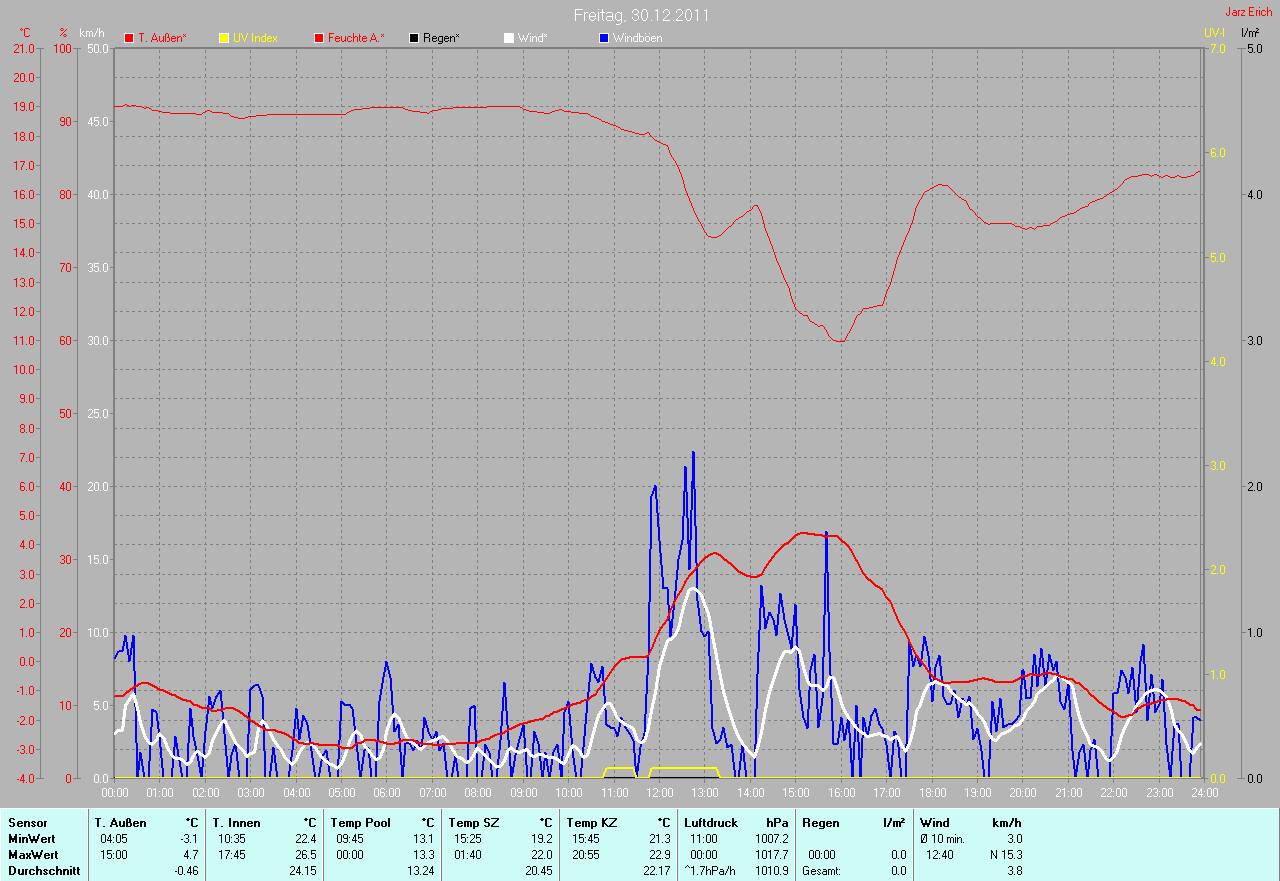Click the Temp SZ maximum time '01:40'

467,855
